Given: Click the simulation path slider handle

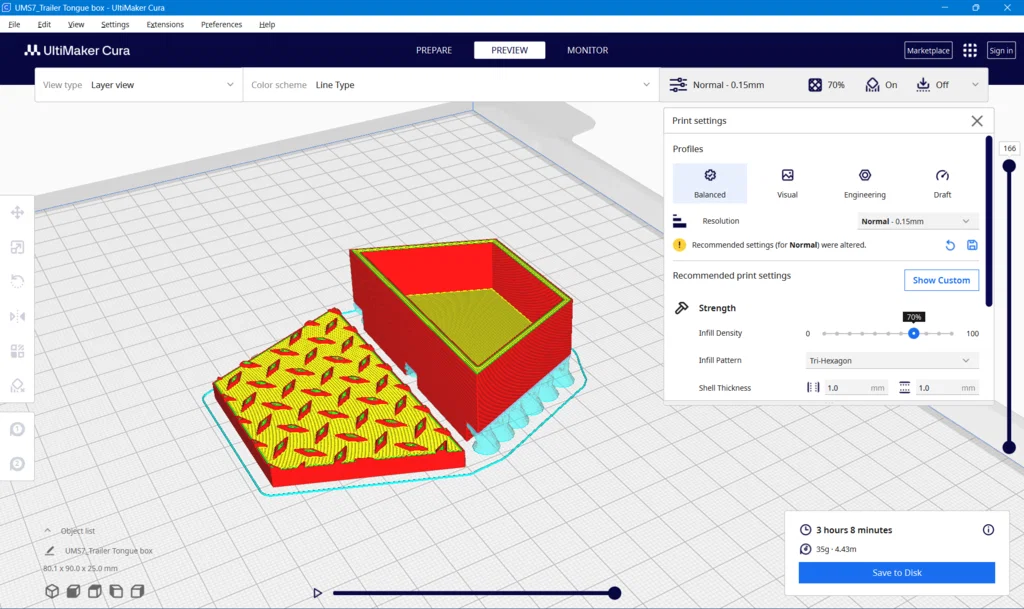Looking at the screenshot, I should point(615,593).
